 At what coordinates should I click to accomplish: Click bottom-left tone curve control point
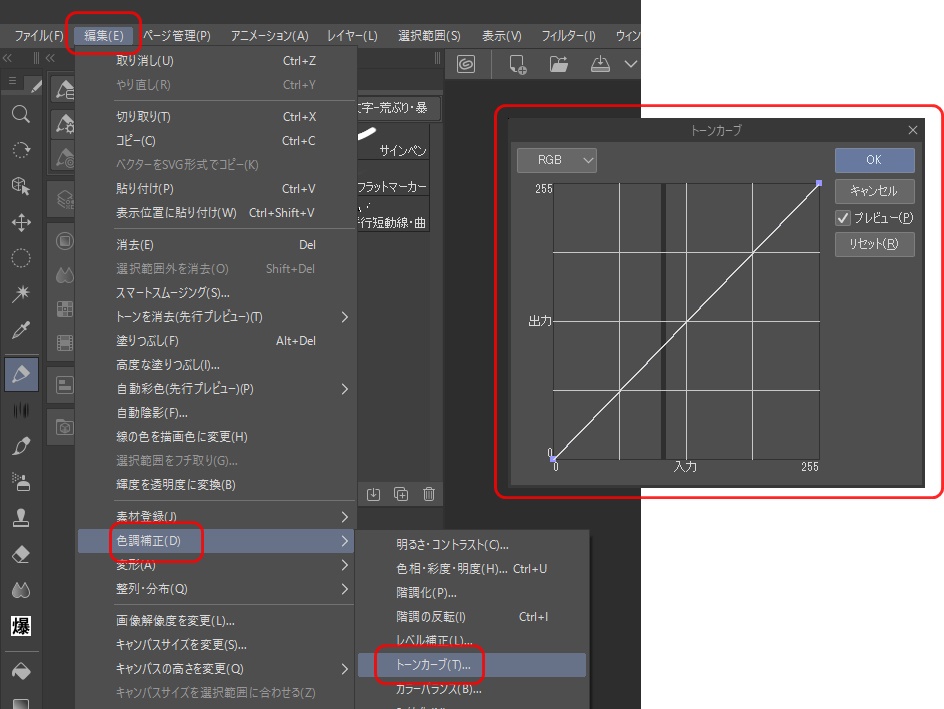[x=553, y=459]
